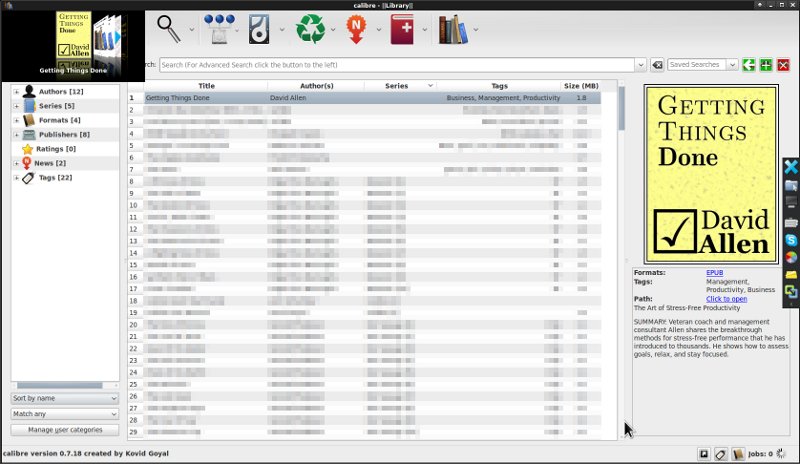Select the Tags [22] tree item
800x464 pixels.
coord(55,178)
